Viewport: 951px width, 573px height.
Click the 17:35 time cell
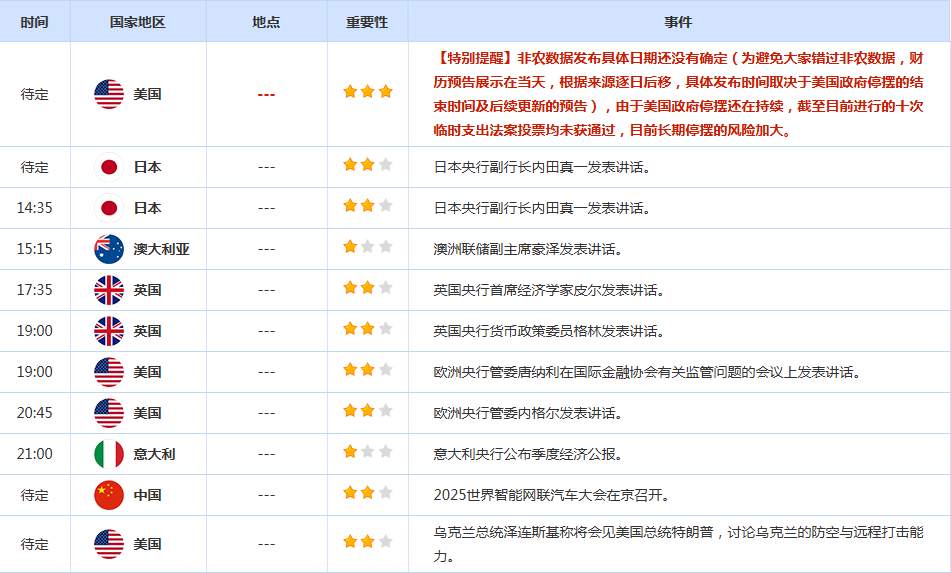click(35, 290)
